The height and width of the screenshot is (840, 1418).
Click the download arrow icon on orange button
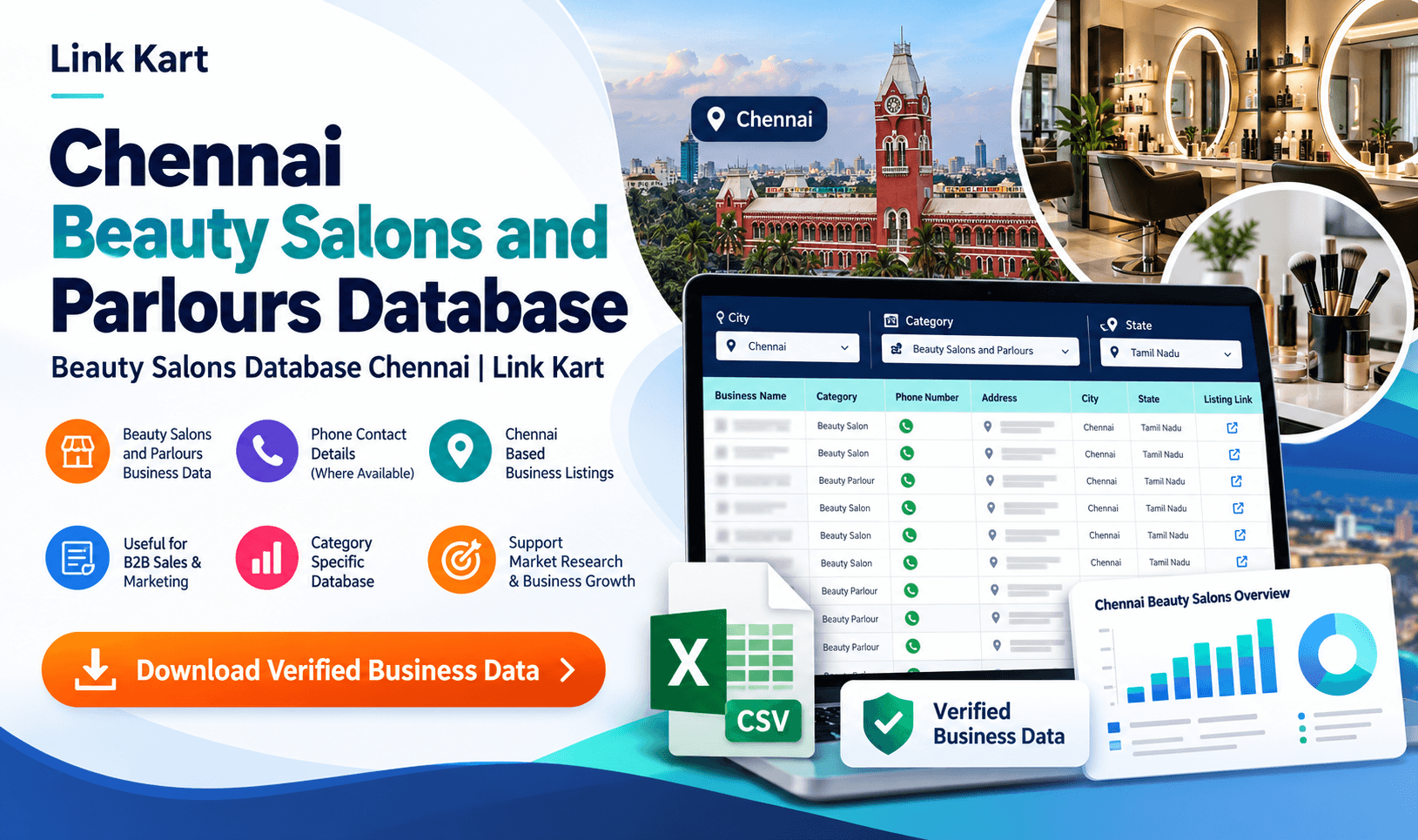(95, 669)
